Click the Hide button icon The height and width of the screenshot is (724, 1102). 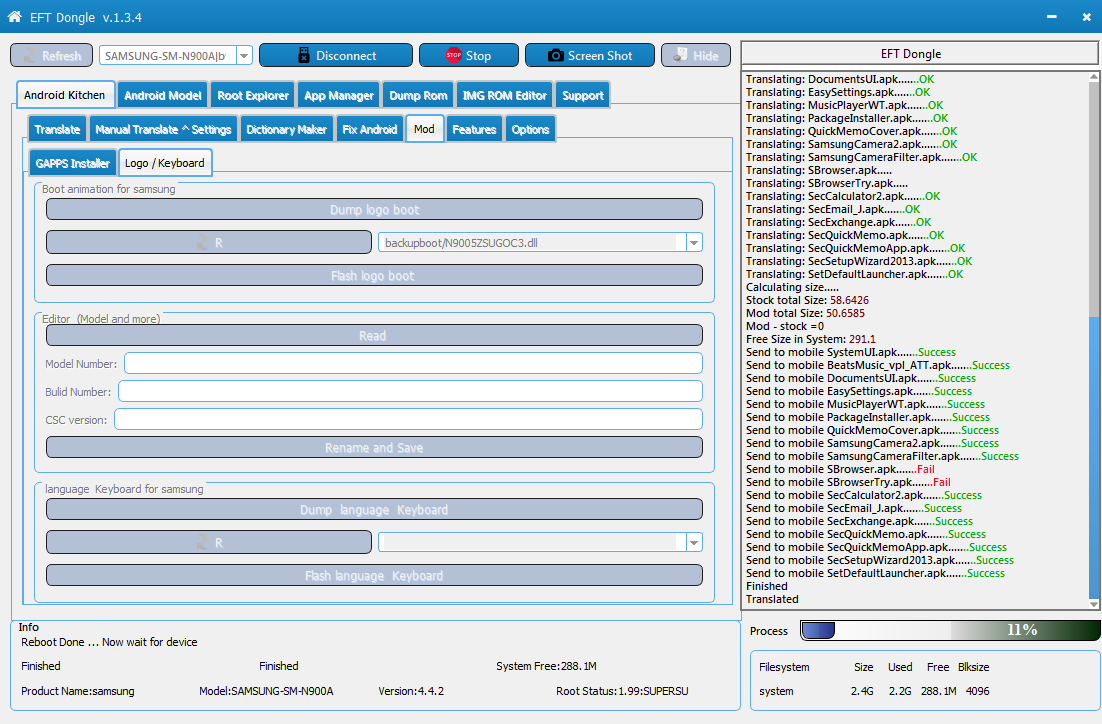click(680, 55)
